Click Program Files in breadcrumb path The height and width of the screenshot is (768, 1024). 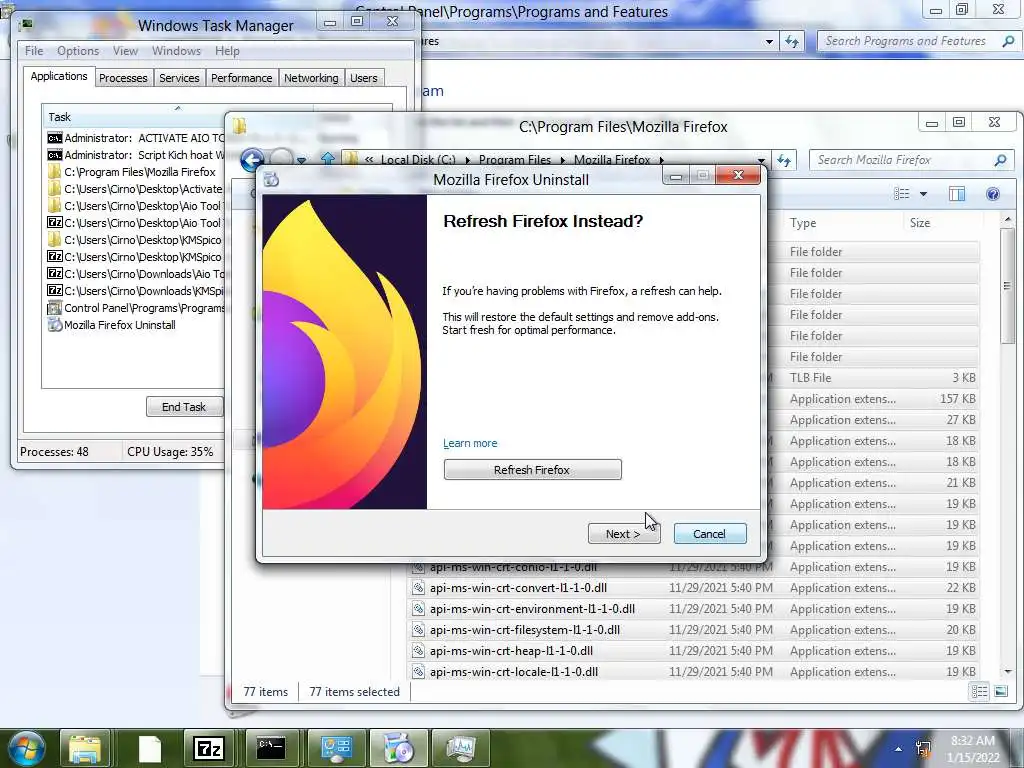515,160
